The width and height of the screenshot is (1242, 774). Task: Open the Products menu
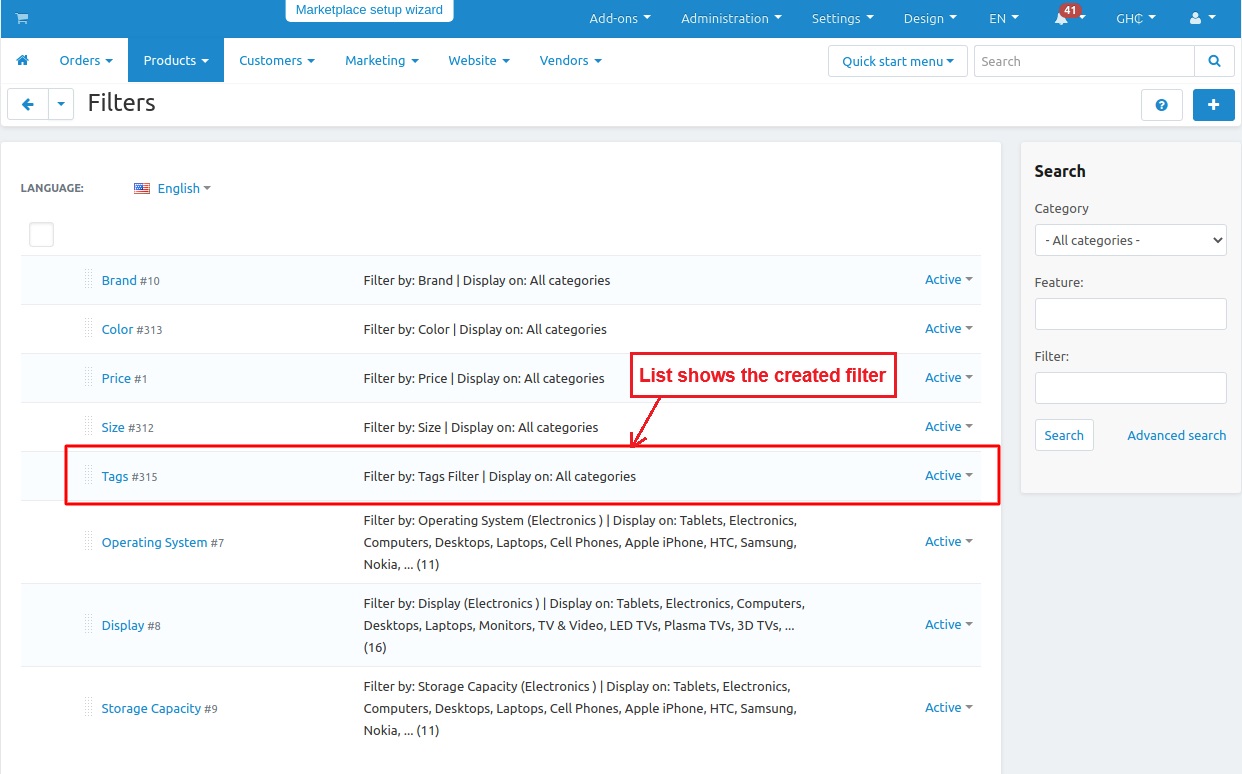[175, 61]
